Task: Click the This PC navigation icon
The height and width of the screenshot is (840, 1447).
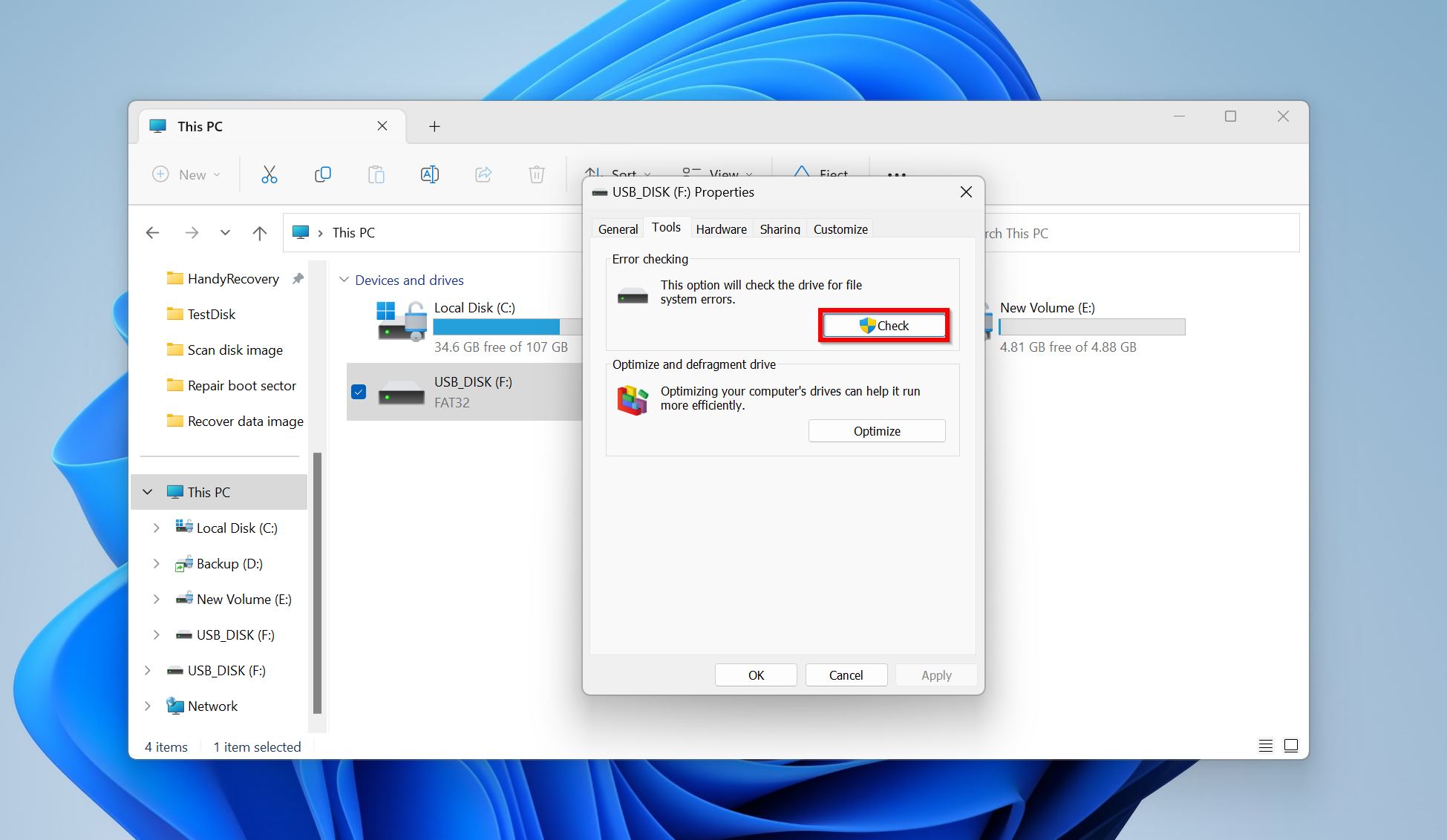Action: (x=176, y=491)
